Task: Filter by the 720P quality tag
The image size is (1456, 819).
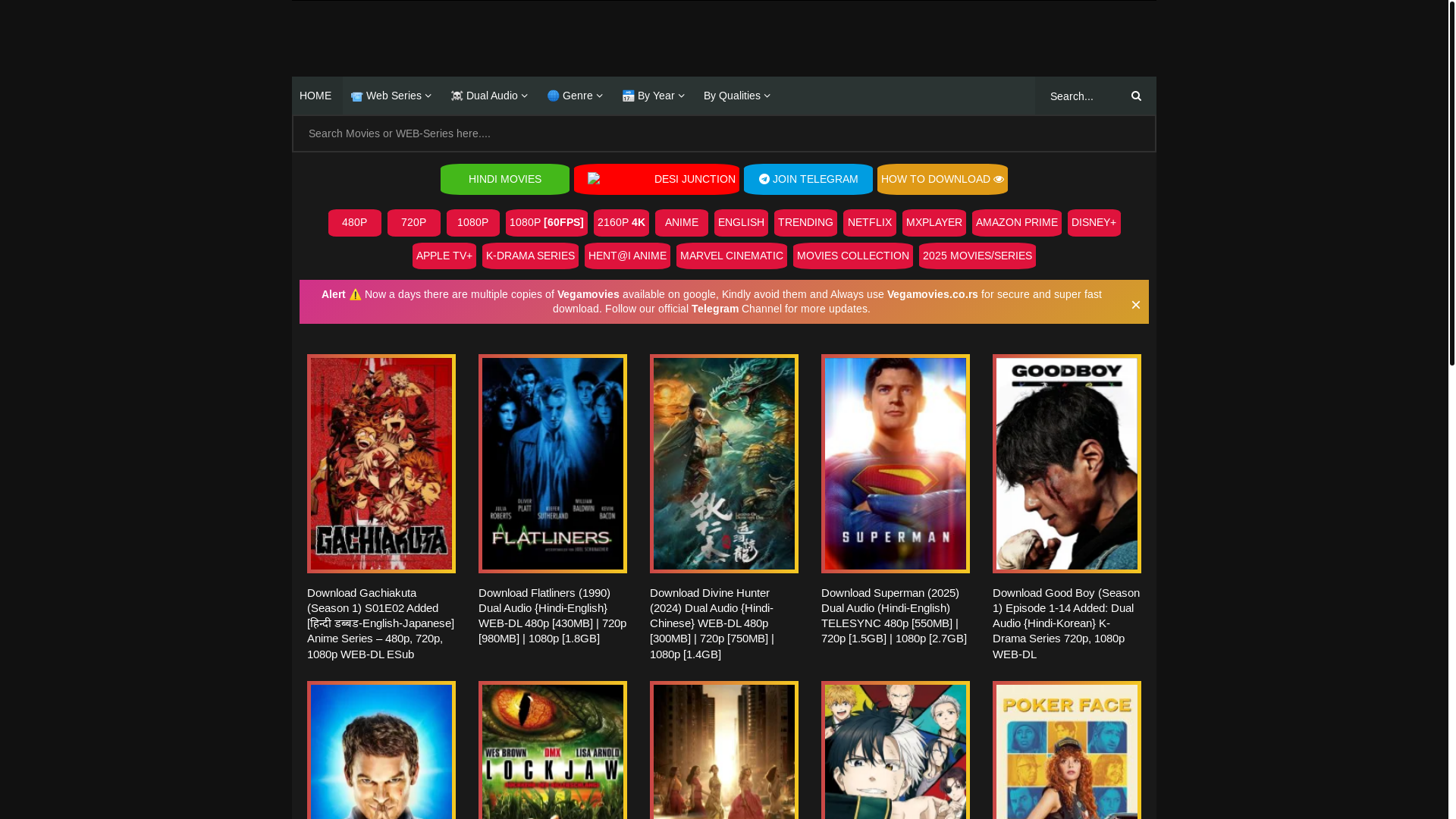Action: pos(414,223)
